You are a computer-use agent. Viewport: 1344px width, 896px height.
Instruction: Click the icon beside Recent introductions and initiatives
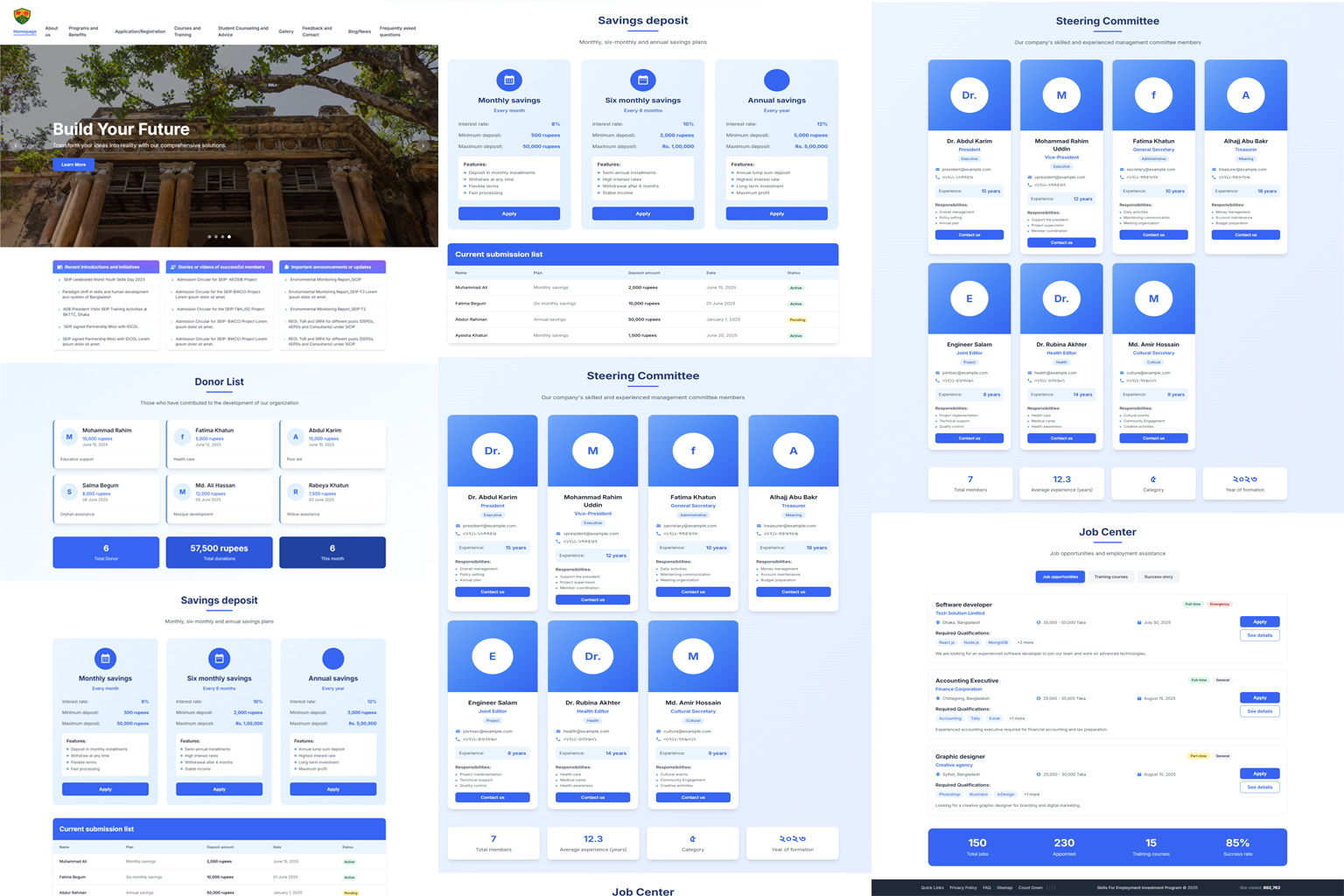(59, 267)
